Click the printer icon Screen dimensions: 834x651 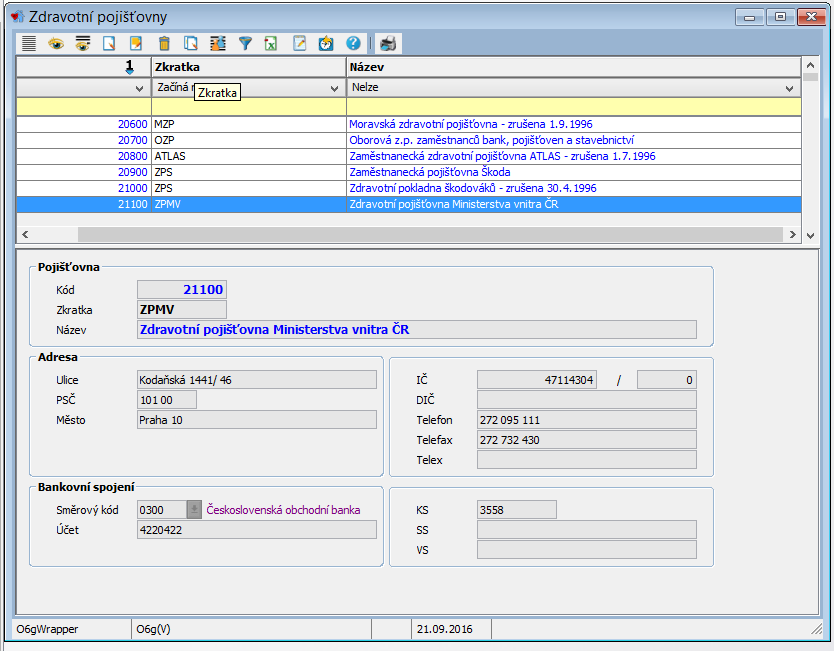pos(388,44)
